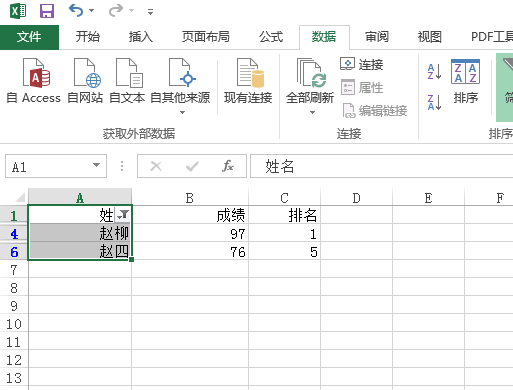The width and height of the screenshot is (513, 390).
Task: Click the Name Box showing A1
Action: coord(56,166)
